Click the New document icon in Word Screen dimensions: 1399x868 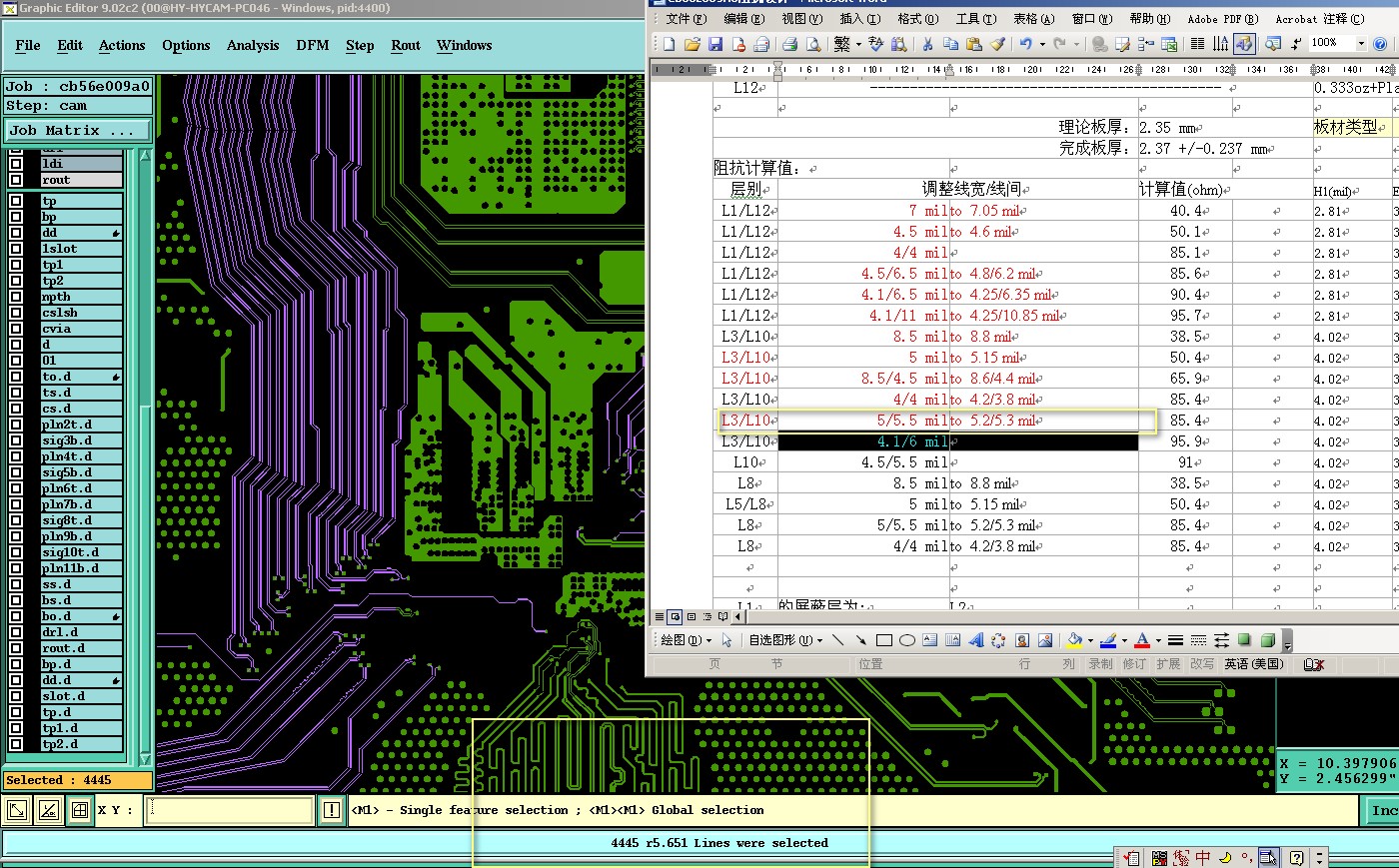coord(669,44)
